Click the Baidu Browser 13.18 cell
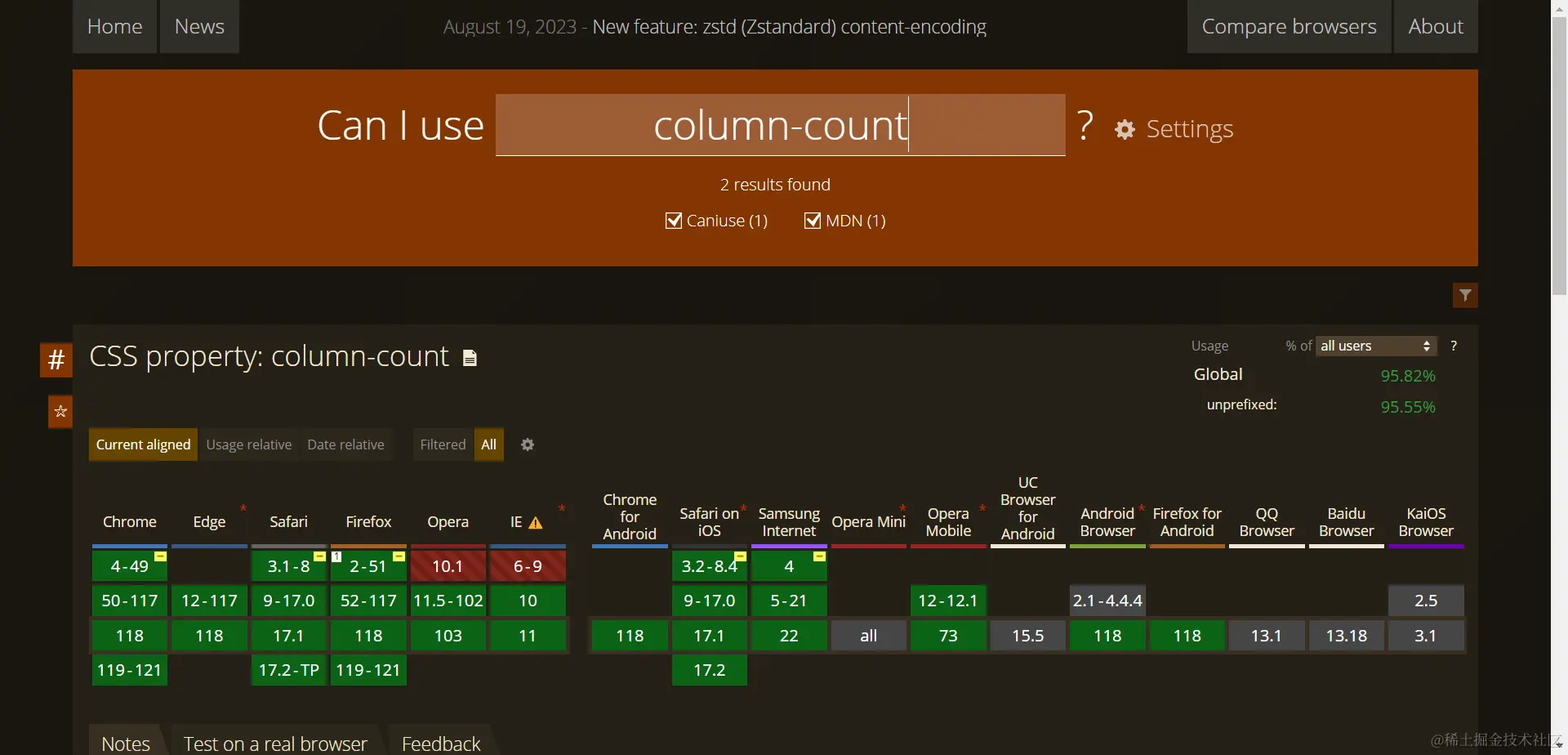1568x755 pixels. tap(1347, 636)
